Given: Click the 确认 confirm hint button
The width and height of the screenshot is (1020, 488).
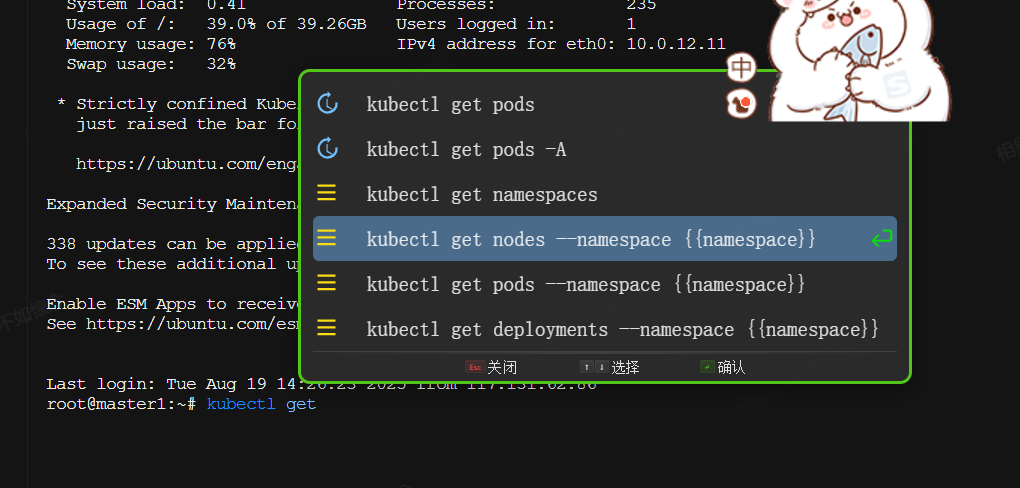Looking at the screenshot, I should point(723,367).
